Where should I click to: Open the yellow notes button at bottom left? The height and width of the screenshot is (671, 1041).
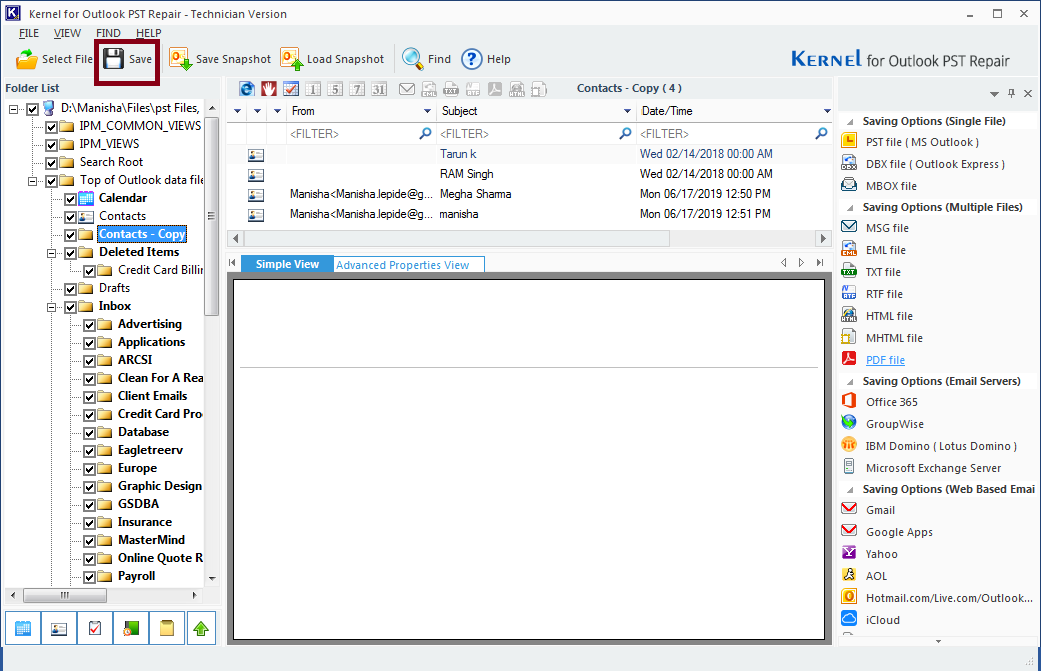tap(167, 628)
